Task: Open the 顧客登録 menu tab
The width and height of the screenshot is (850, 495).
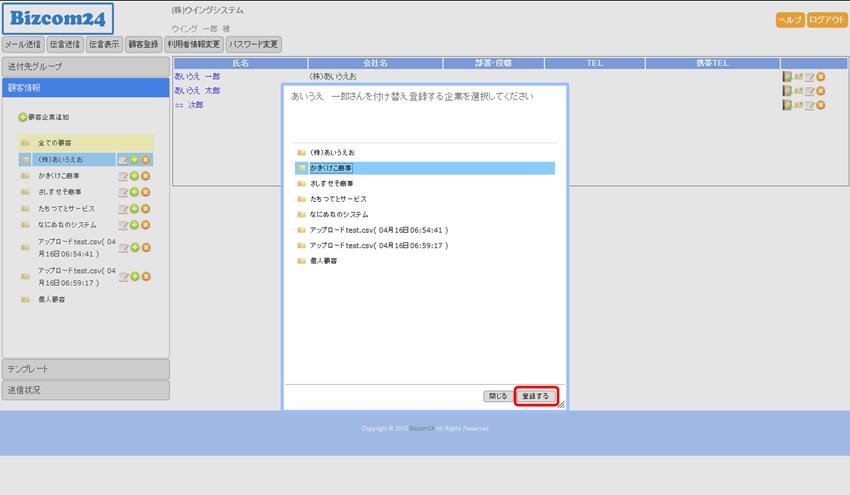Action: pos(143,44)
